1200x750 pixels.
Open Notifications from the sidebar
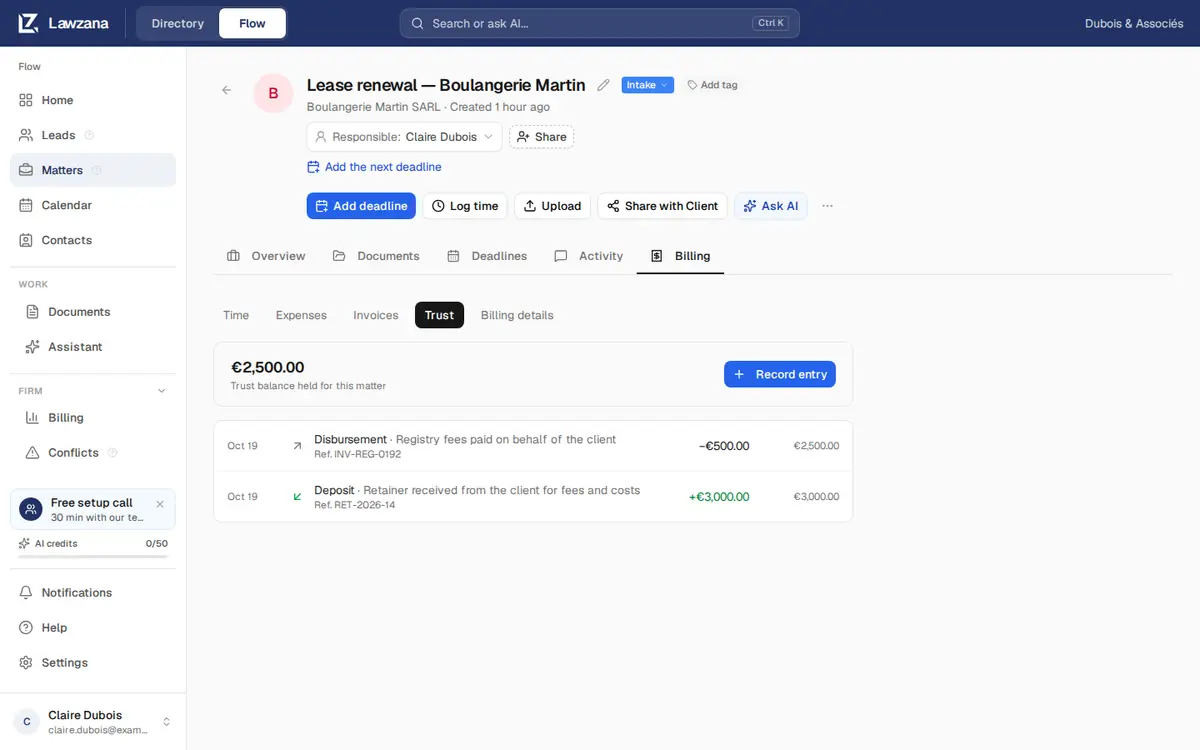click(93, 593)
